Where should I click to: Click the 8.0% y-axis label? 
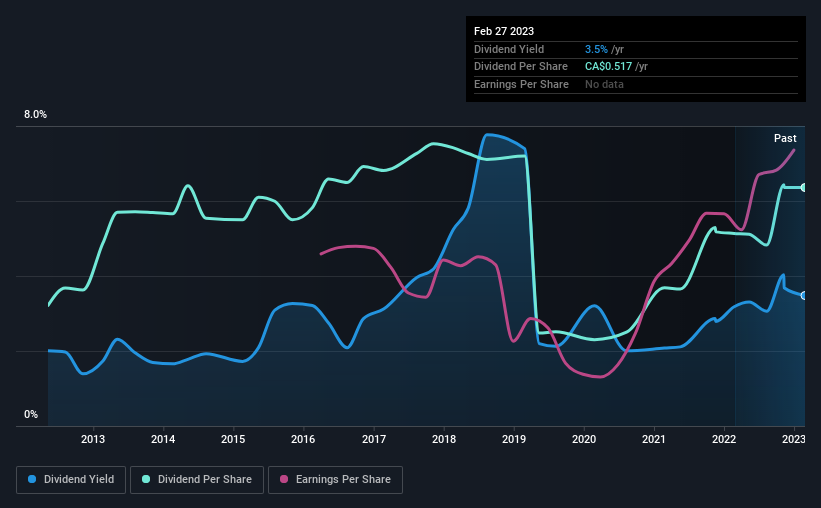click(35, 114)
